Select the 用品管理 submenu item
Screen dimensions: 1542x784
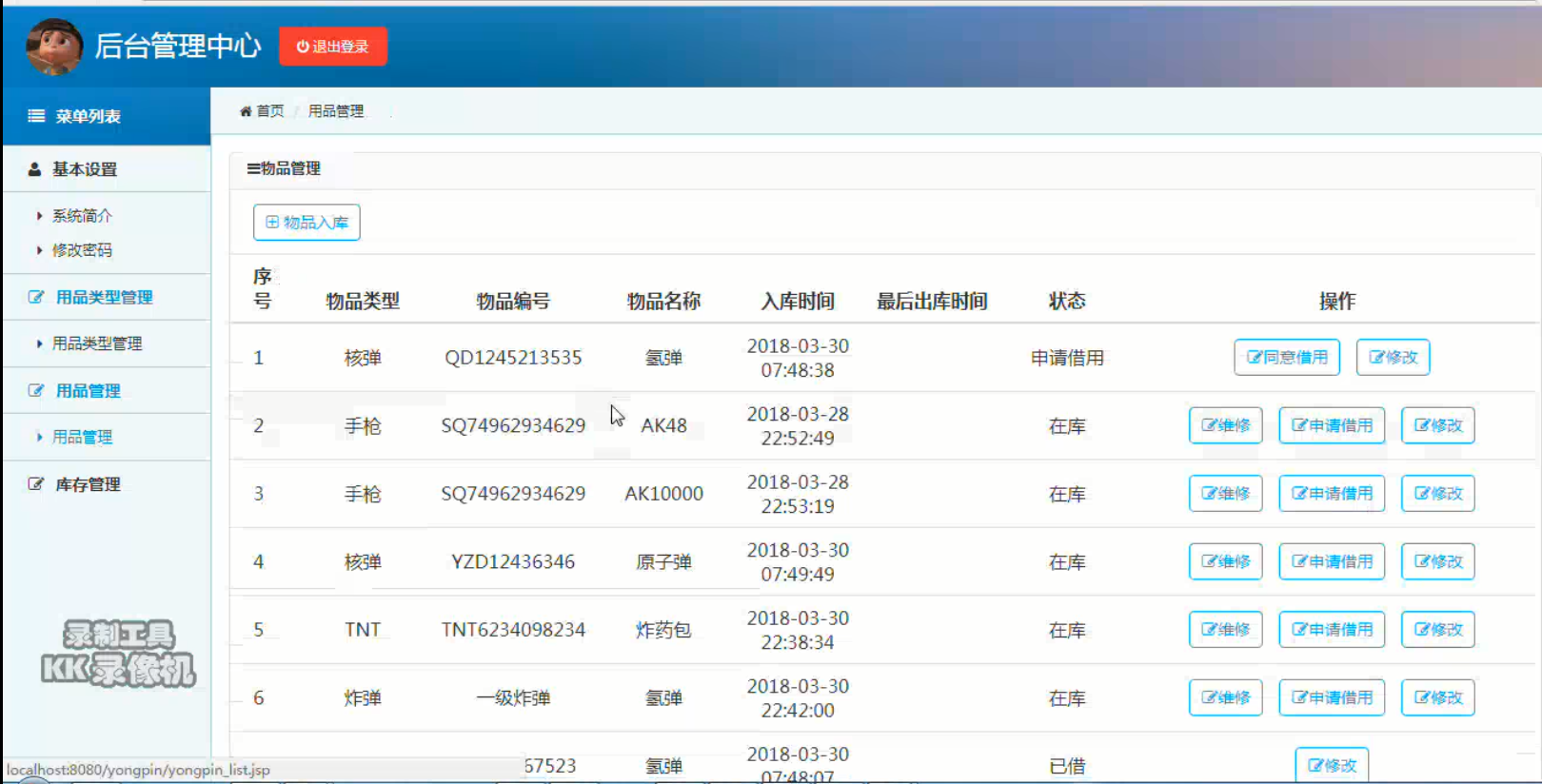(x=82, y=437)
